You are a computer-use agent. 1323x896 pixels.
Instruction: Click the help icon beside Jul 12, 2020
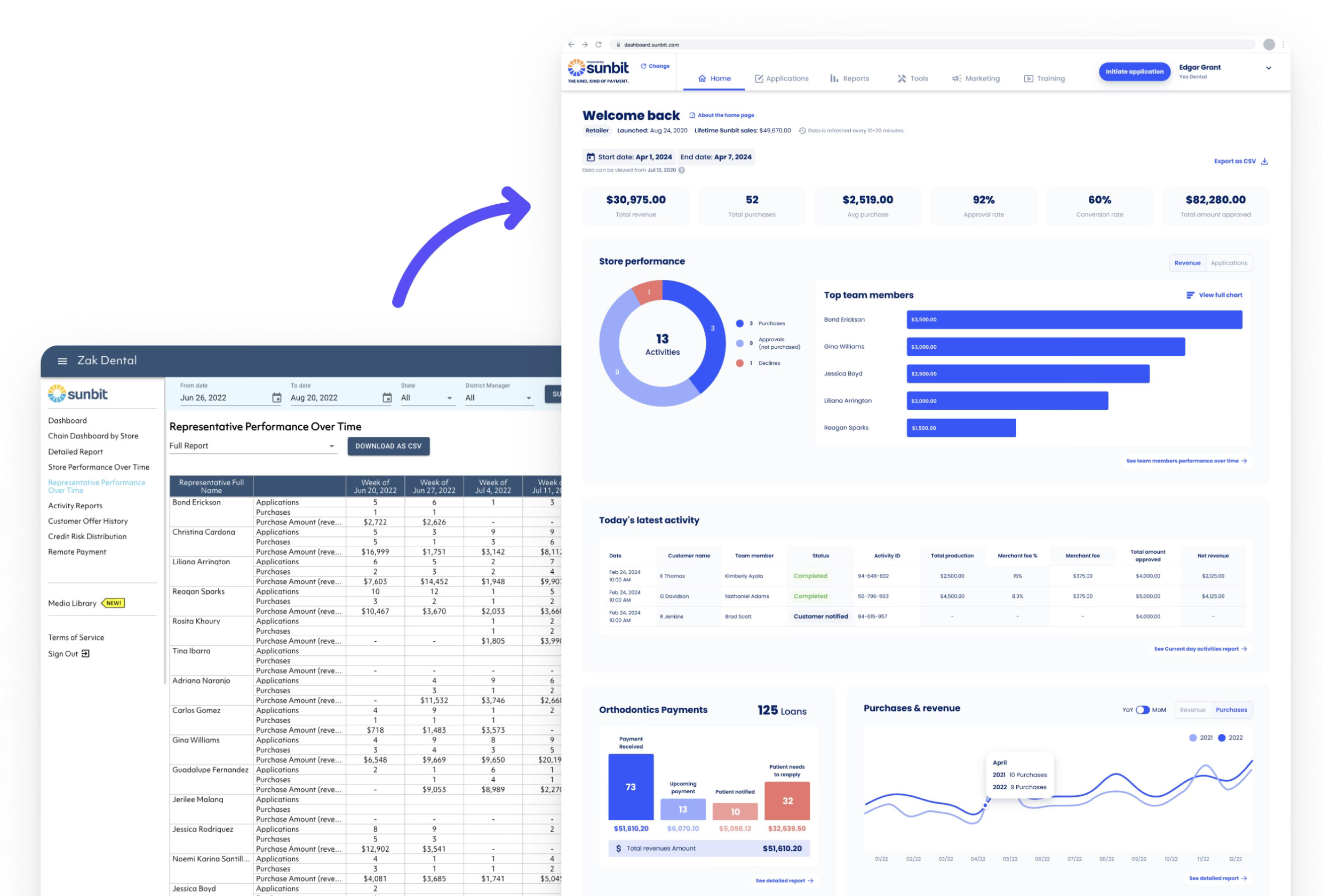[x=681, y=170]
